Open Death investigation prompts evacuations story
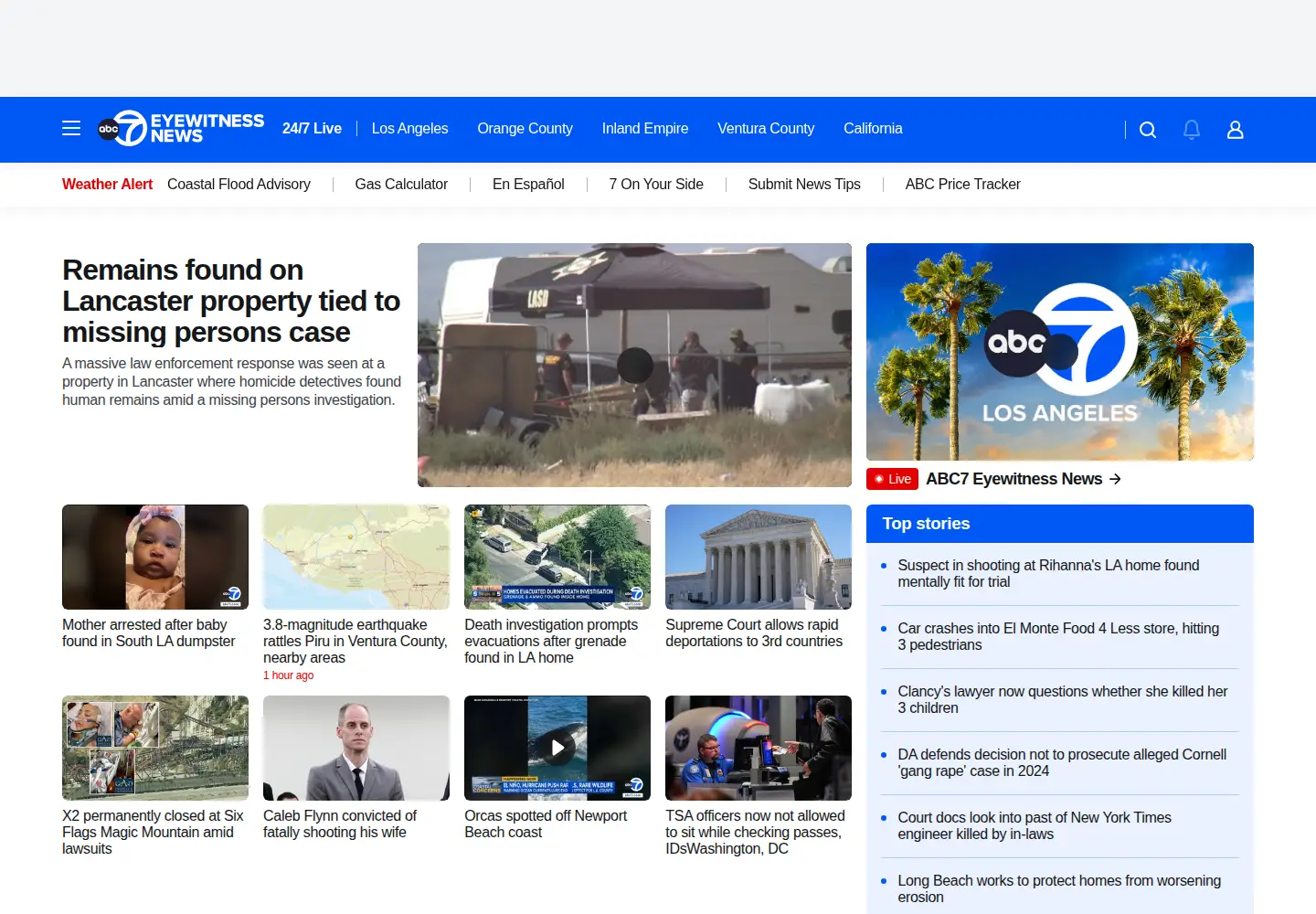This screenshot has width=1316, height=914. pos(551,642)
